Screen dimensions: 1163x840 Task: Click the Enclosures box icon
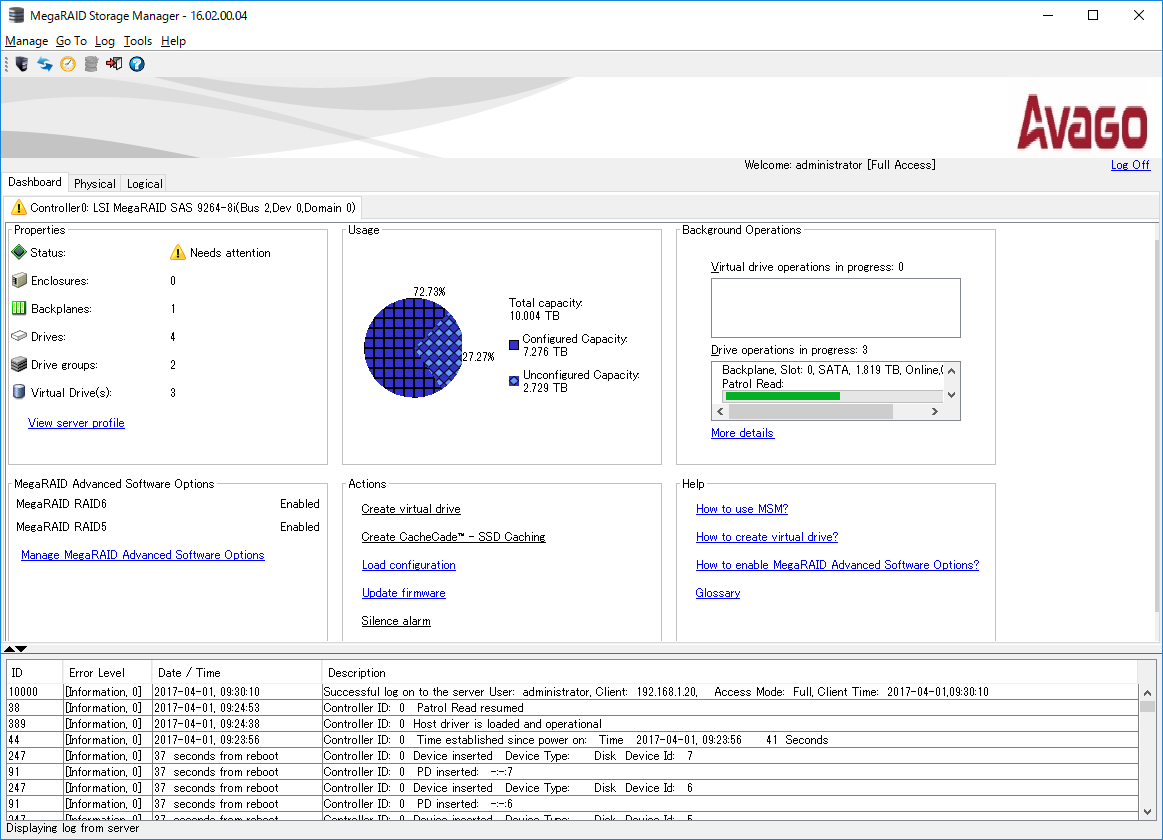click(x=19, y=280)
